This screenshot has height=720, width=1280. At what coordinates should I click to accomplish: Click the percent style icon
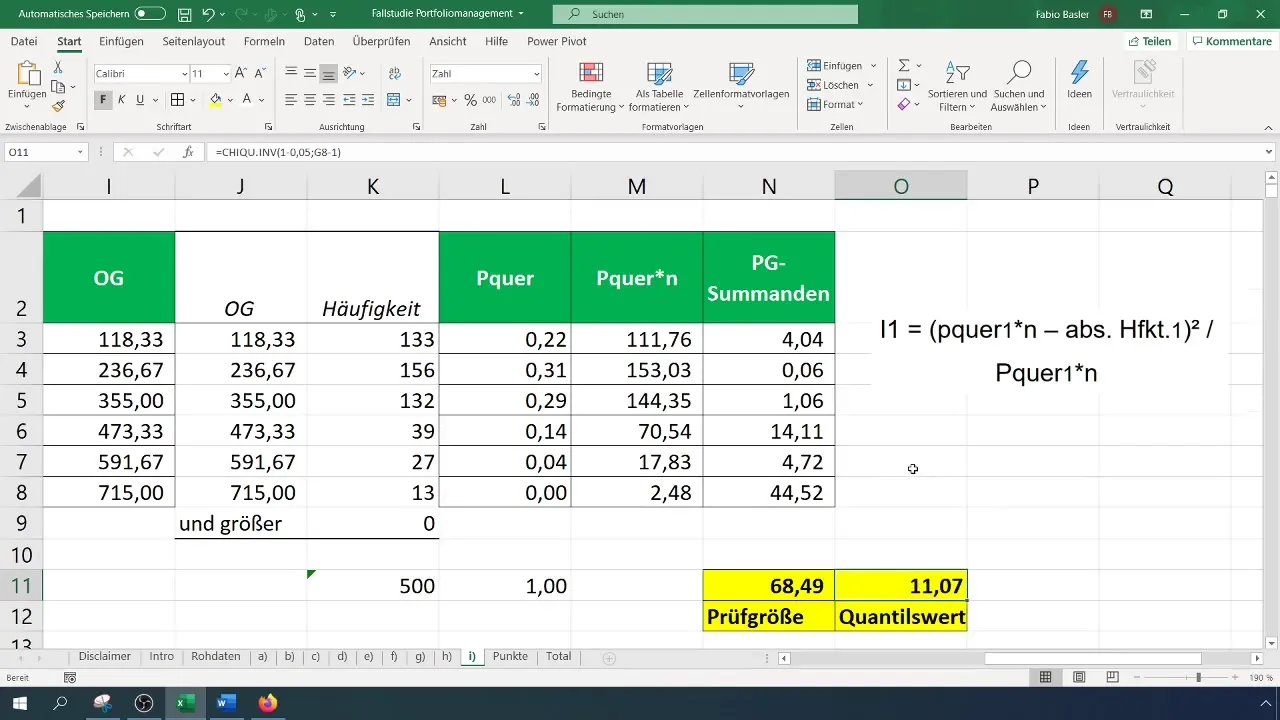[x=469, y=100]
